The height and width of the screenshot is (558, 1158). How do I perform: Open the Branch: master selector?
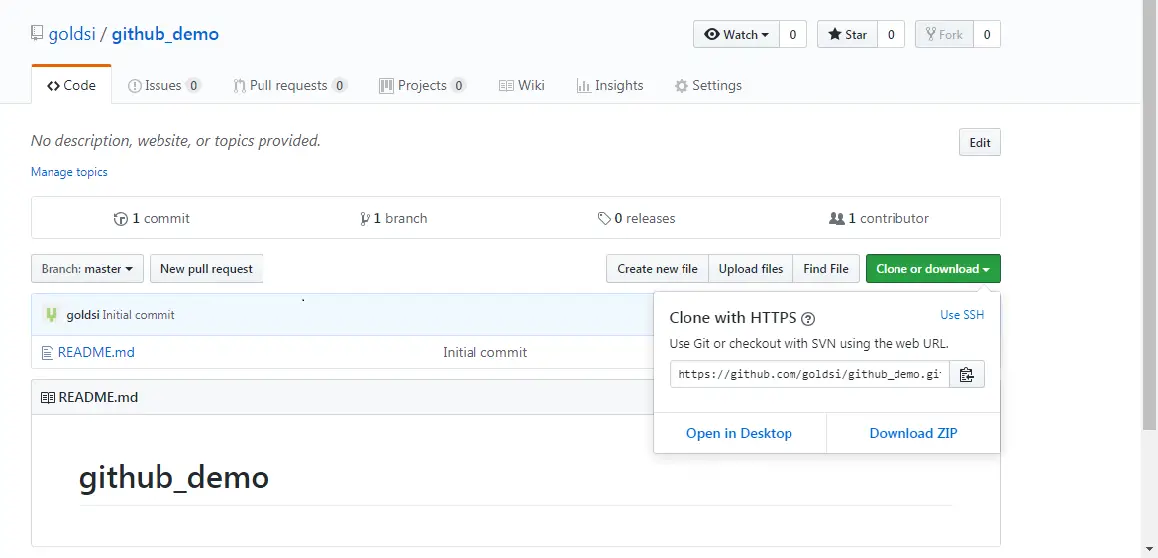(87, 269)
